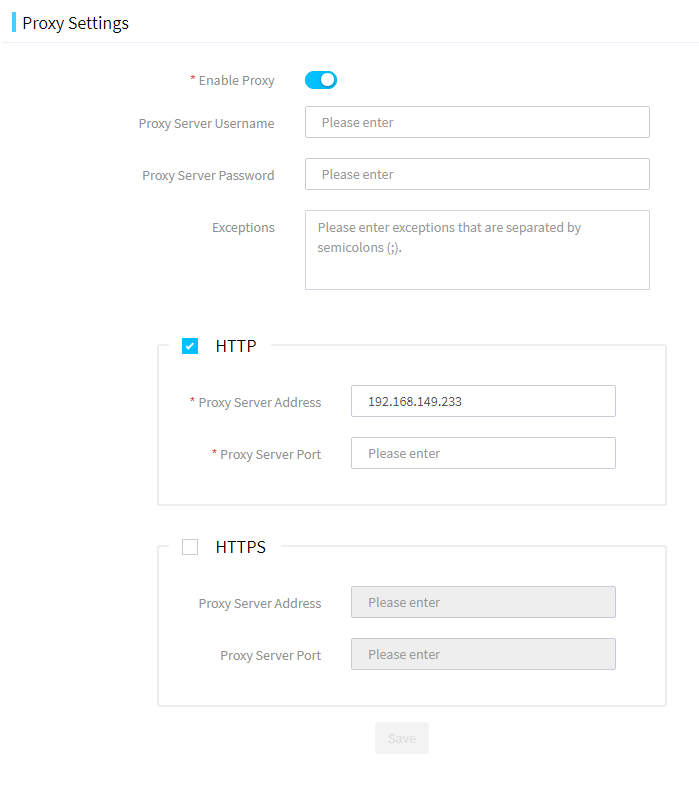Click the Proxy Server Password label
This screenshot has height=799, width=699.
(x=208, y=176)
